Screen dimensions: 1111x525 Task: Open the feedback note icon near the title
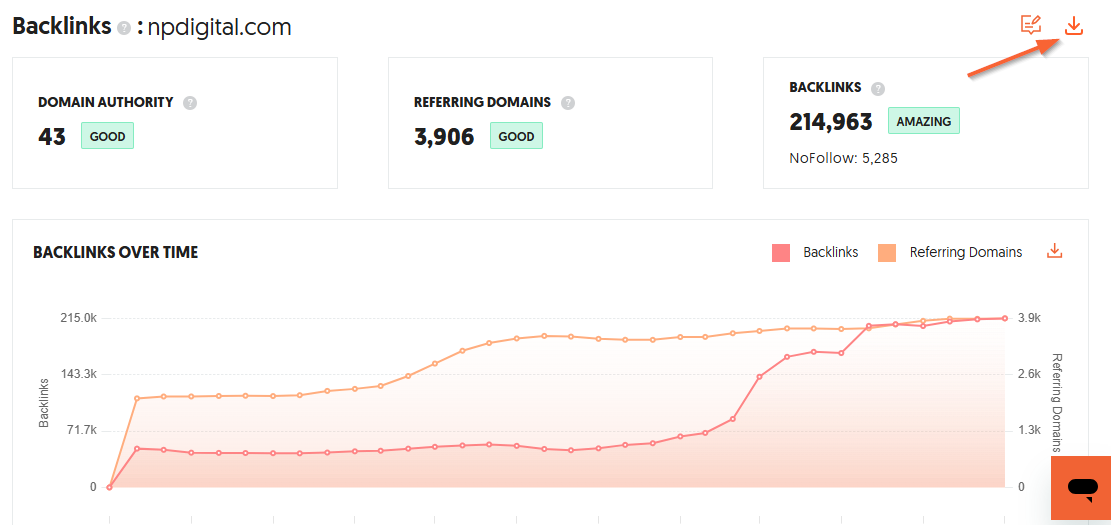point(1031,26)
